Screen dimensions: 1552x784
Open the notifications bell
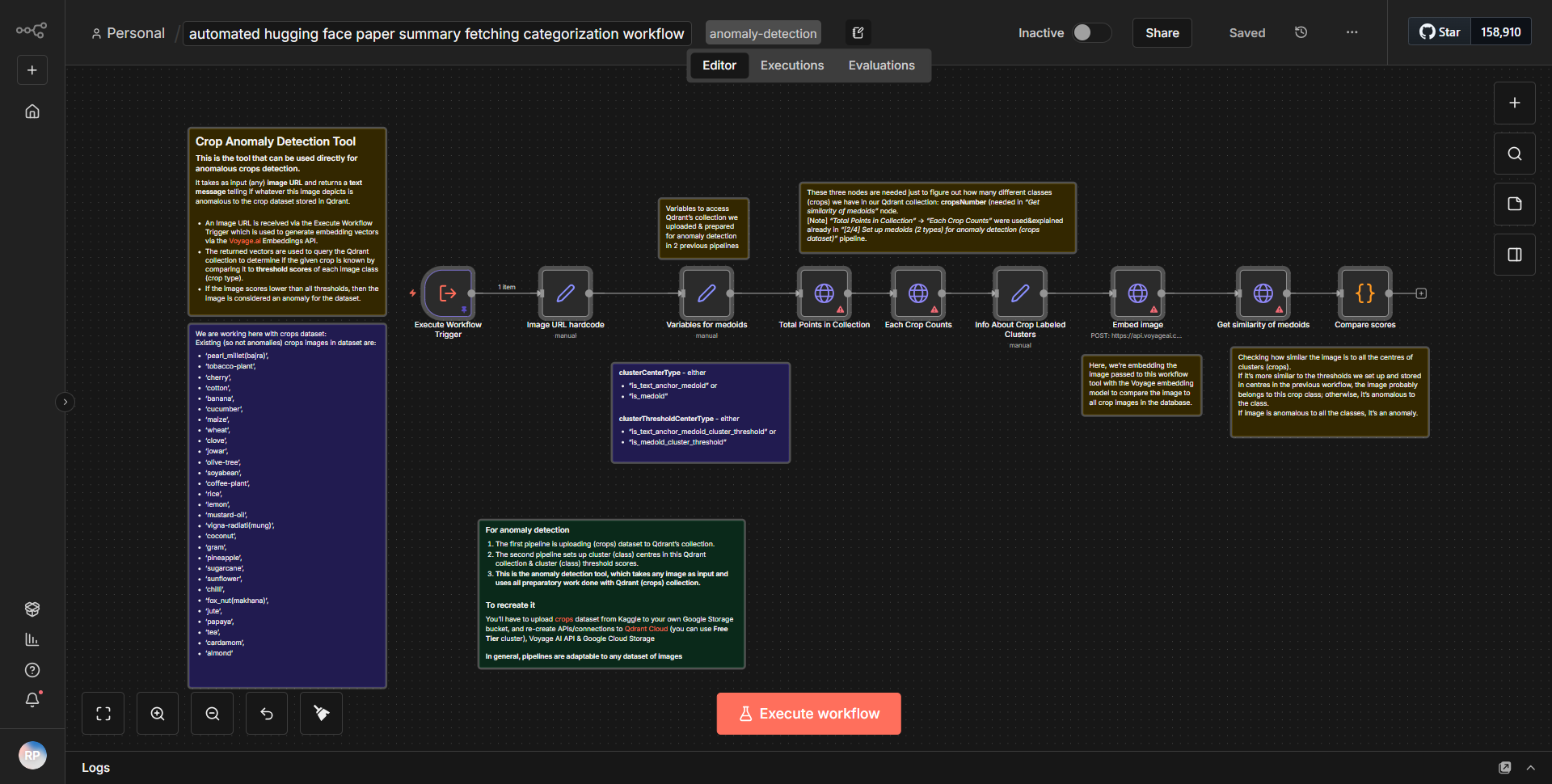32,699
